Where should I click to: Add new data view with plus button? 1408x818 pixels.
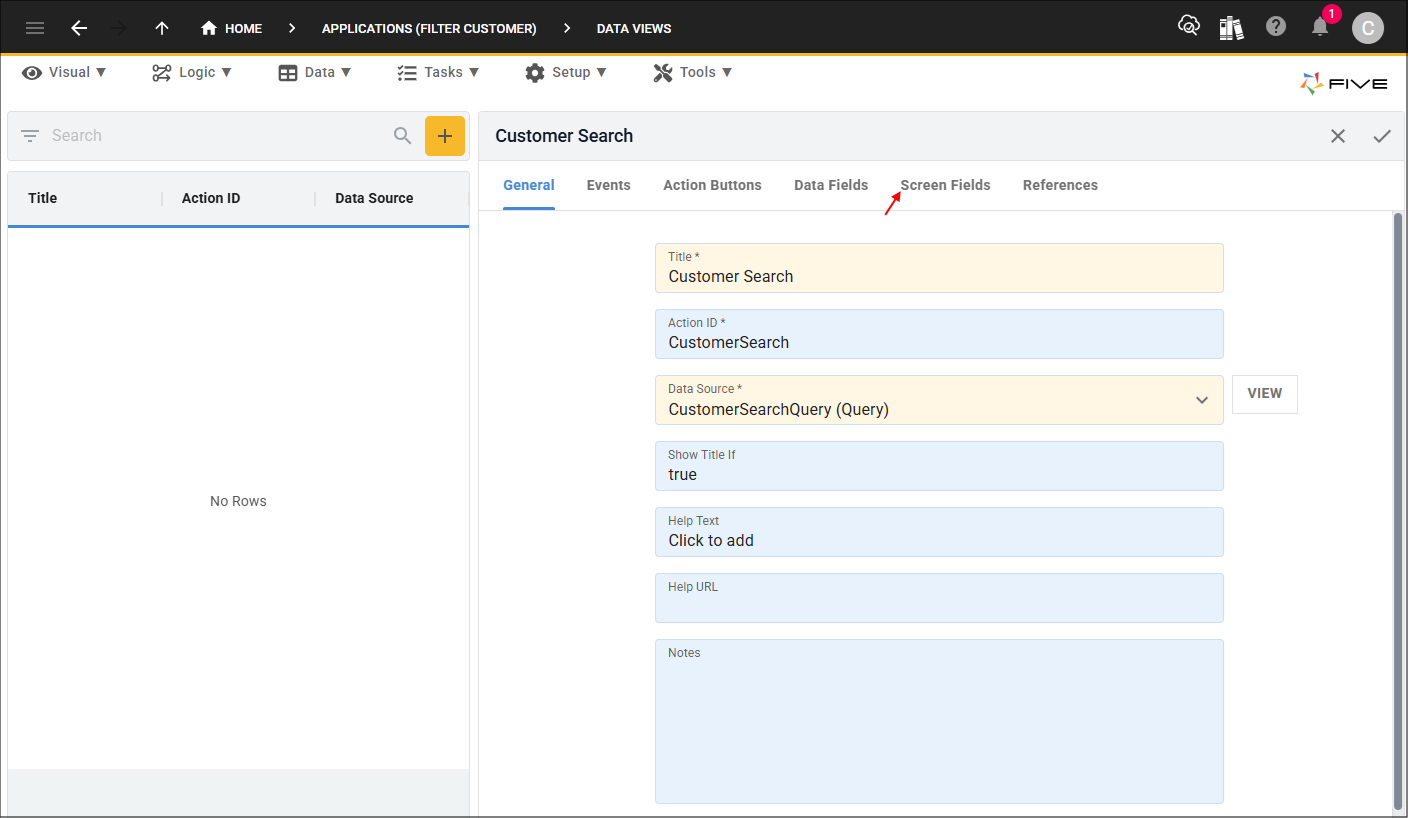(x=445, y=136)
